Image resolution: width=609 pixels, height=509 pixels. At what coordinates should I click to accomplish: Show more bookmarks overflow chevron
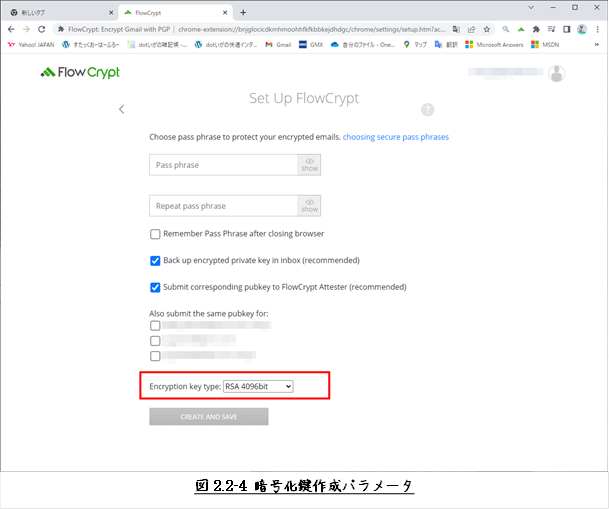point(597,45)
